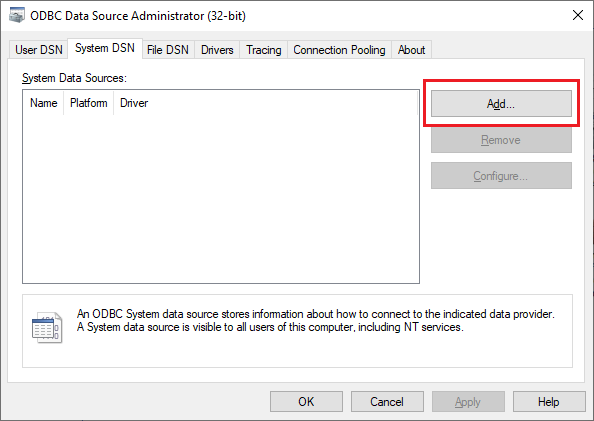Sort by the Driver column header
This screenshot has height=421, width=594.
(134, 103)
